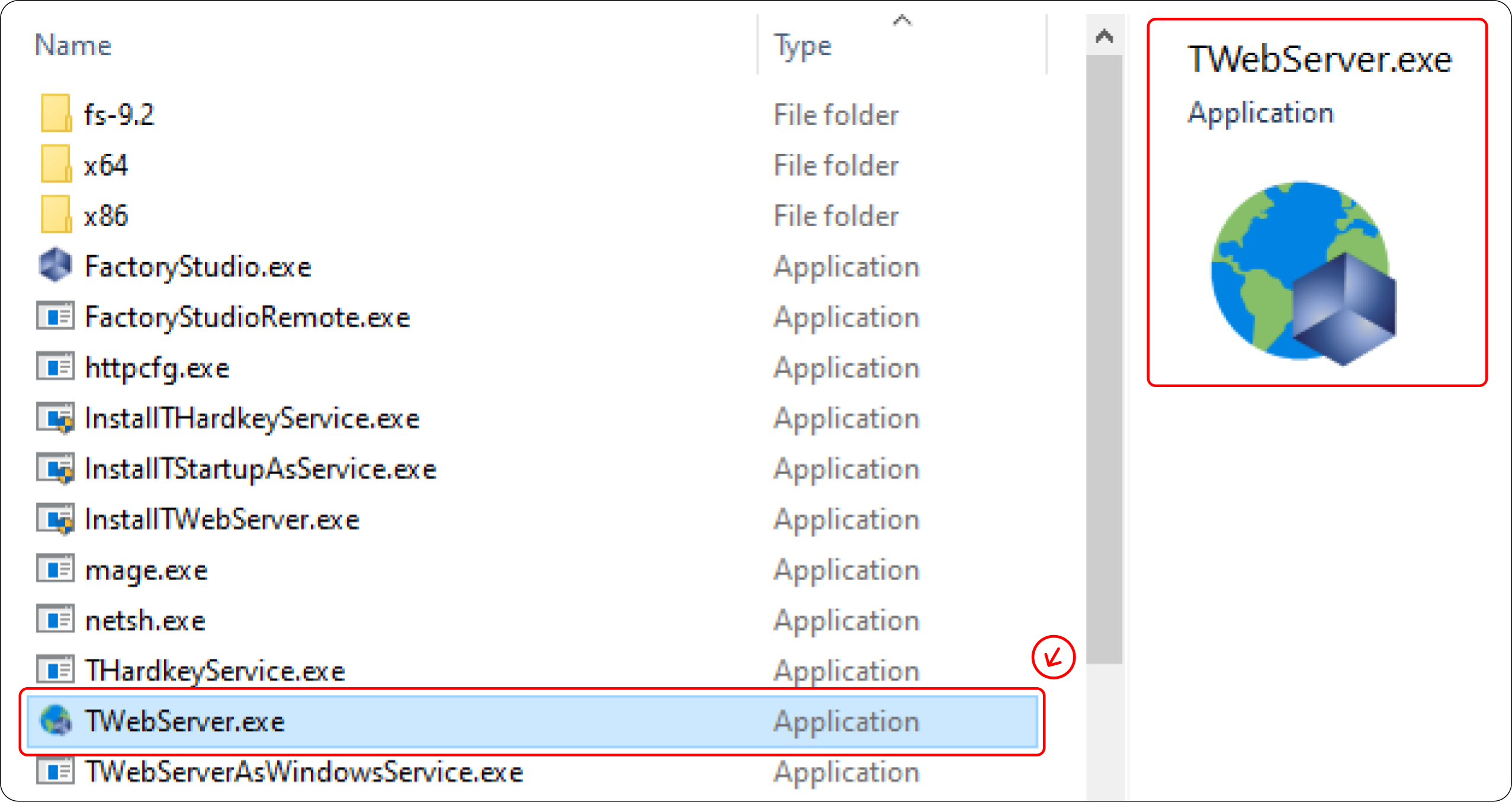Select the fs-9.2 folder name
Image resolution: width=1512 pixels, height=802 pixels.
(119, 114)
